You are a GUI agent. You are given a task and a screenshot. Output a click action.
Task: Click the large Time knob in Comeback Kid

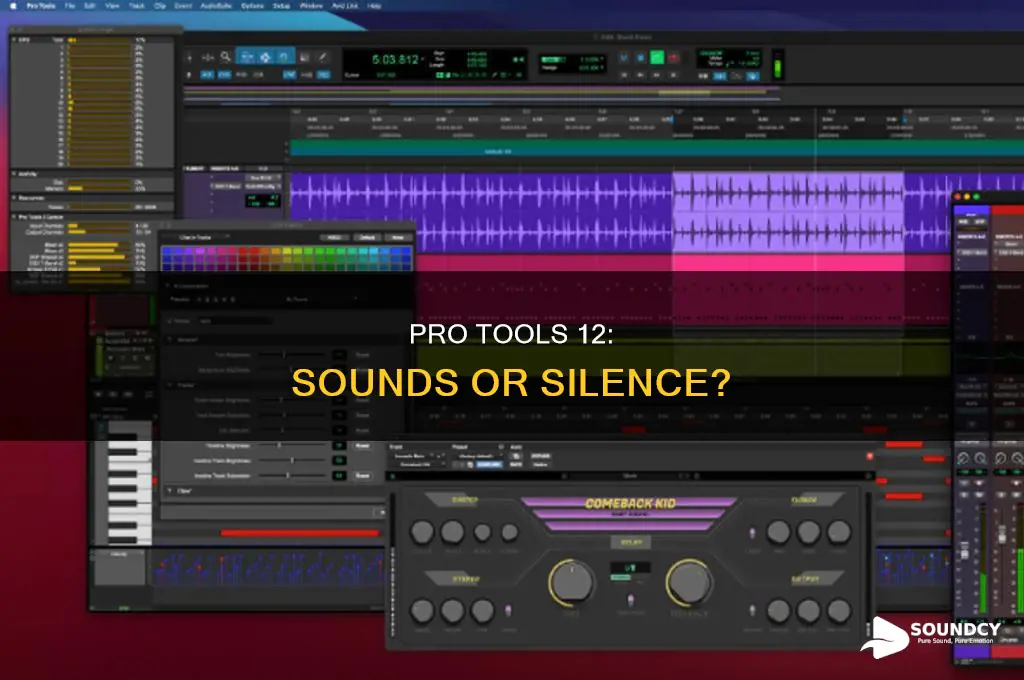[571, 582]
